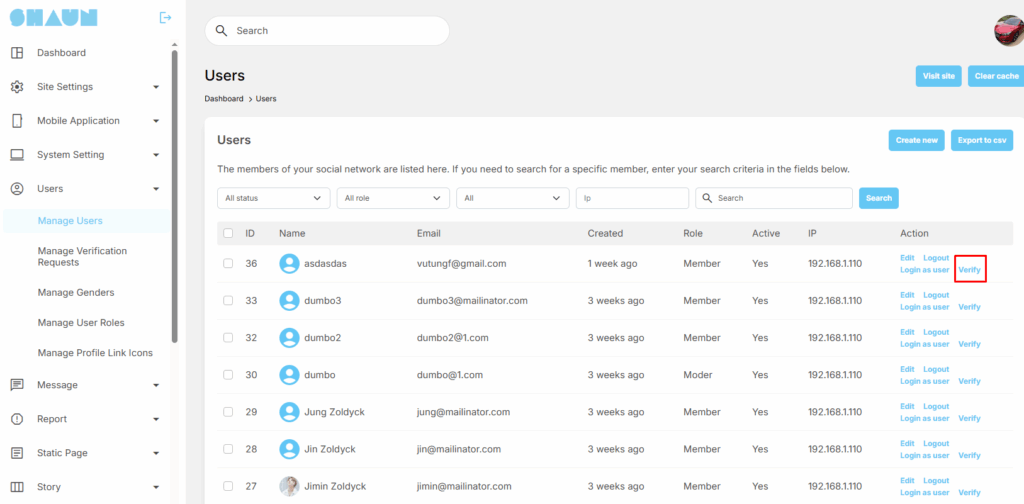Go to Manage Genders page
The height and width of the screenshot is (504, 1024).
click(x=76, y=293)
